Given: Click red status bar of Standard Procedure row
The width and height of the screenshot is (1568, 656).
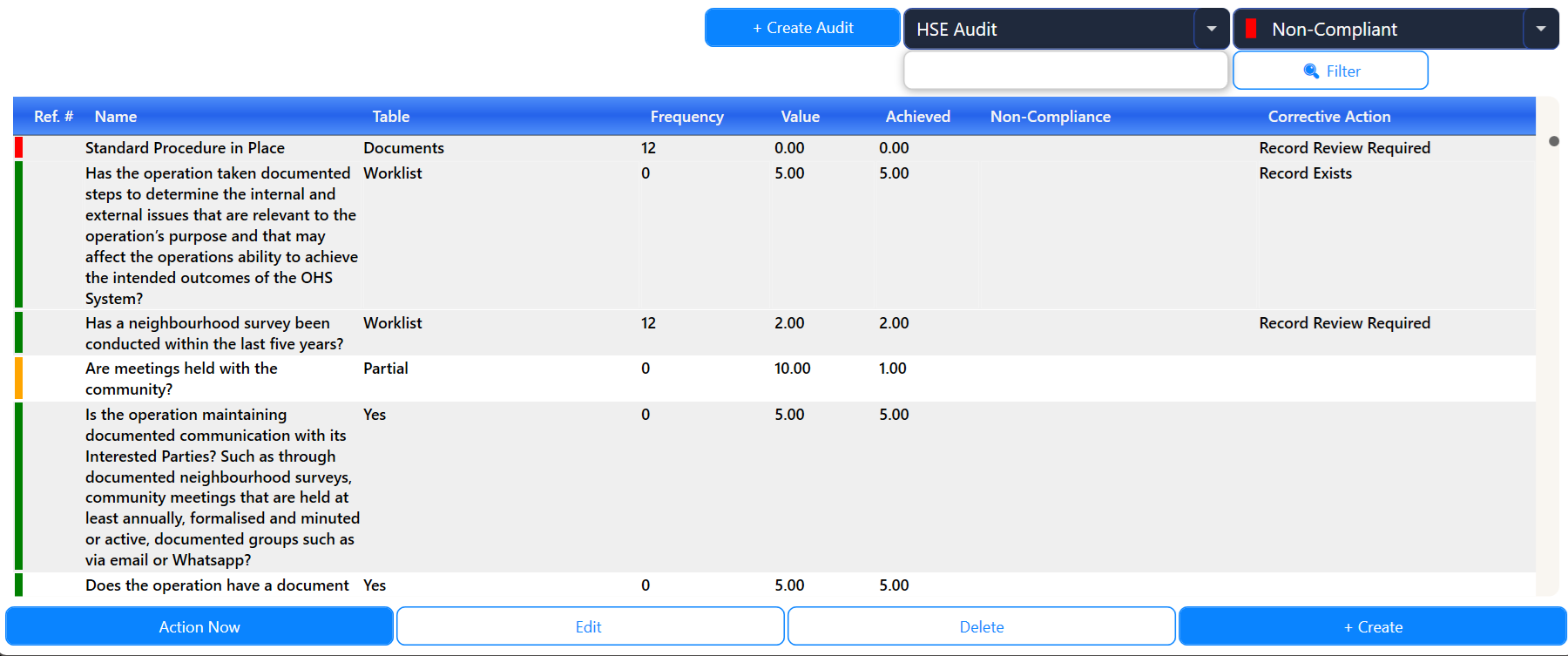Looking at the screenshot, I should (19, 148).
